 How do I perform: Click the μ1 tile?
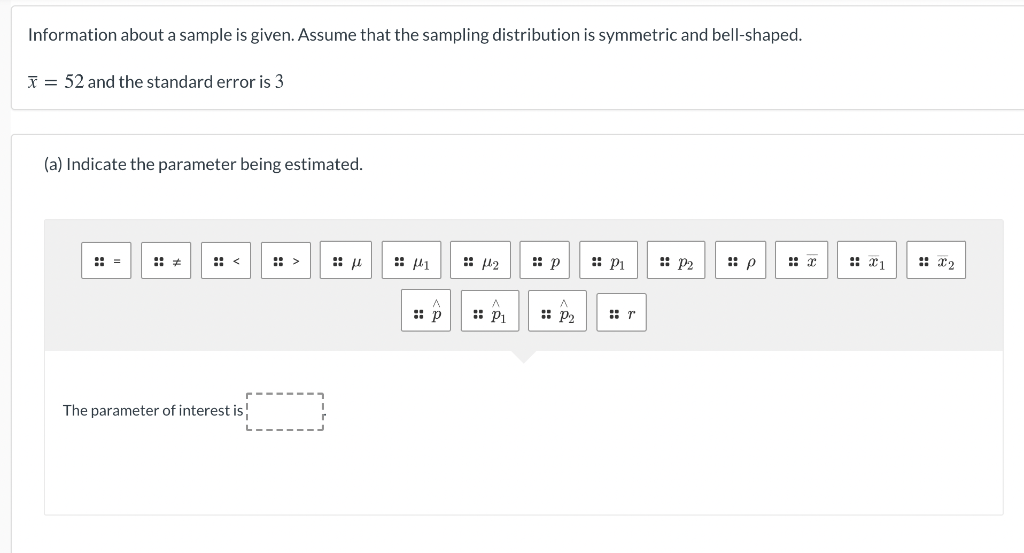[x=412, y=263]
